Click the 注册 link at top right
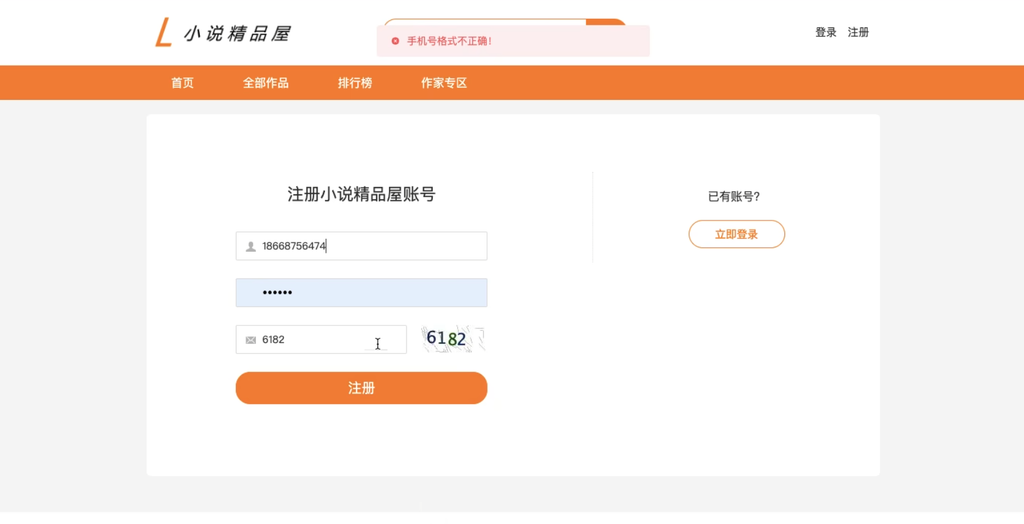The width and height of the screenshot is (1024, 524). tap(858, 32)
